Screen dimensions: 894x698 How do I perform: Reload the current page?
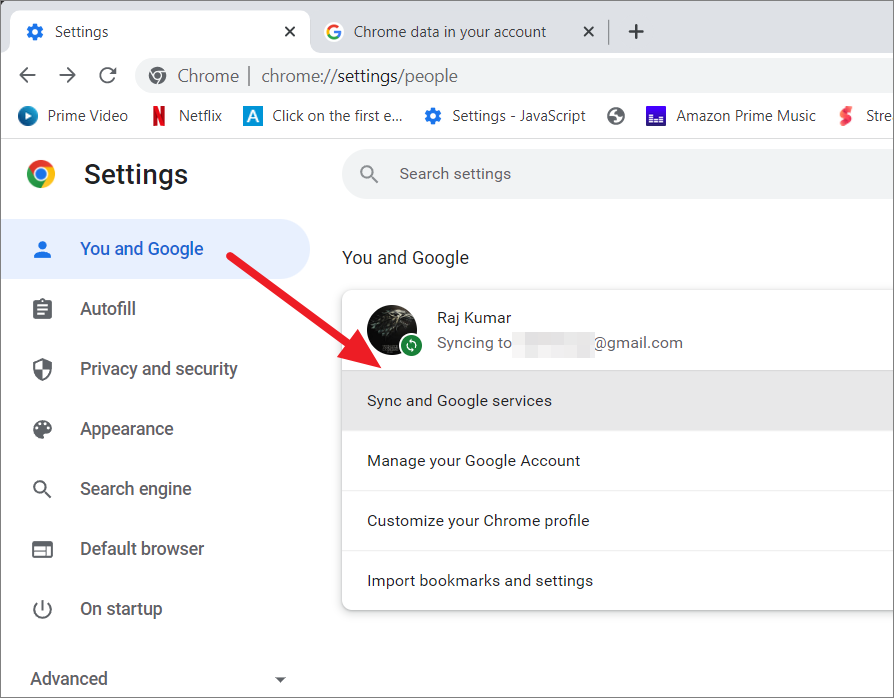108,75
